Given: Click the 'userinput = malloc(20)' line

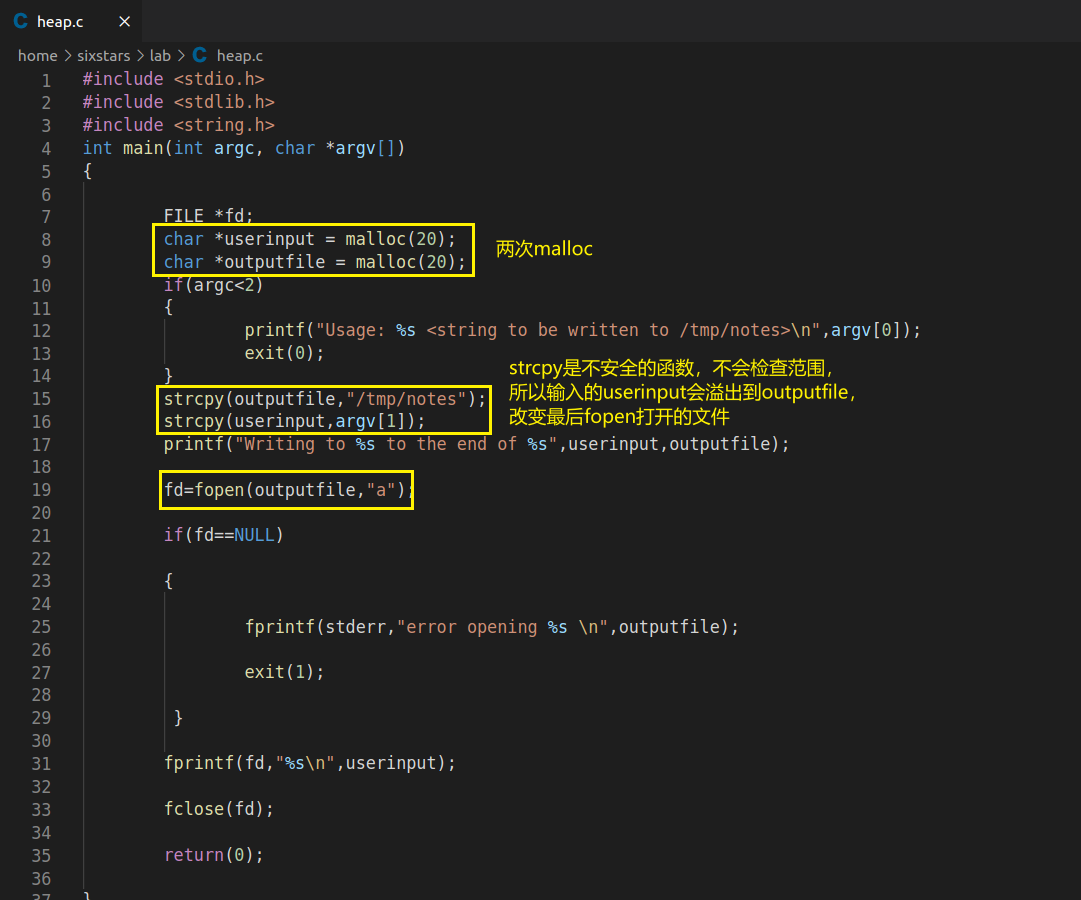Looking at the screenshot, I should 310,239.
